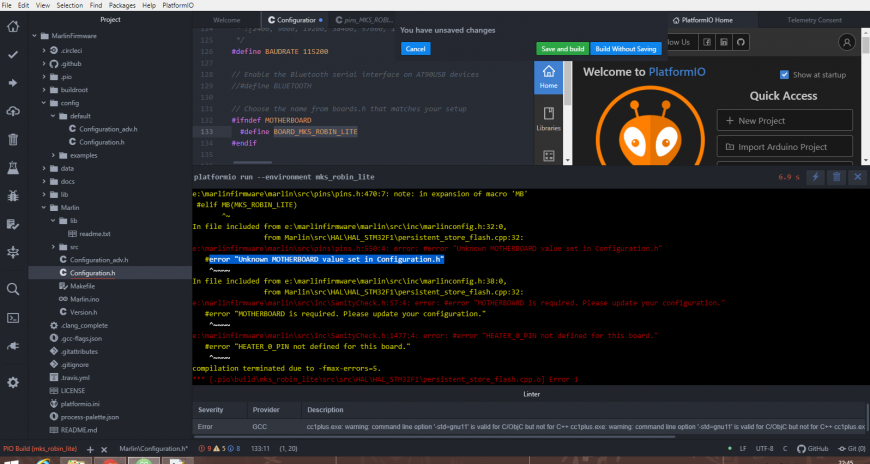Click the trash icon in build panel
This screenshot has height=464, width=870.
(836, 177)
